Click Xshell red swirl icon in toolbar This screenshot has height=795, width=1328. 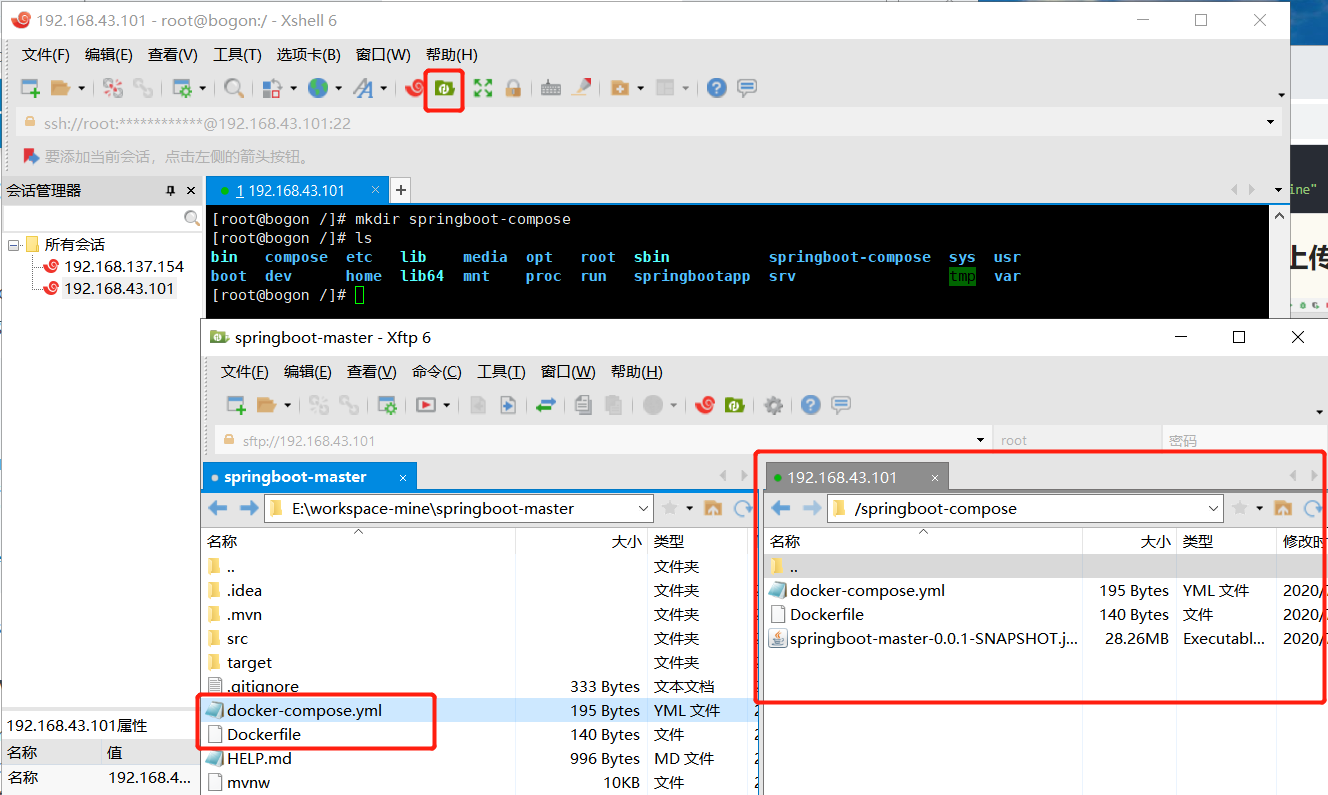414,88
